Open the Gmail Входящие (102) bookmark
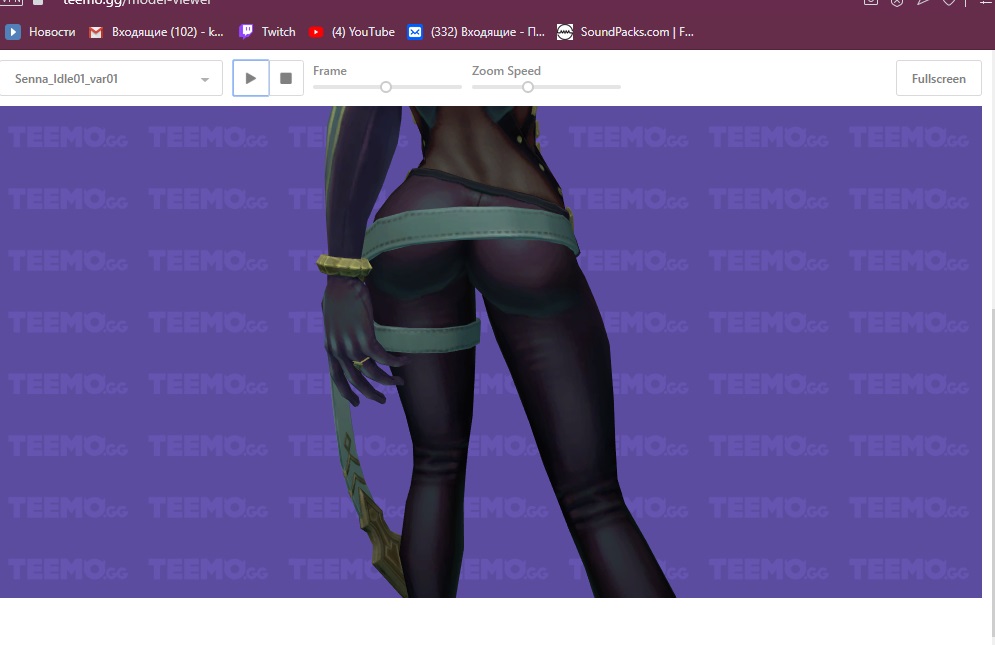 click(156, 32)
